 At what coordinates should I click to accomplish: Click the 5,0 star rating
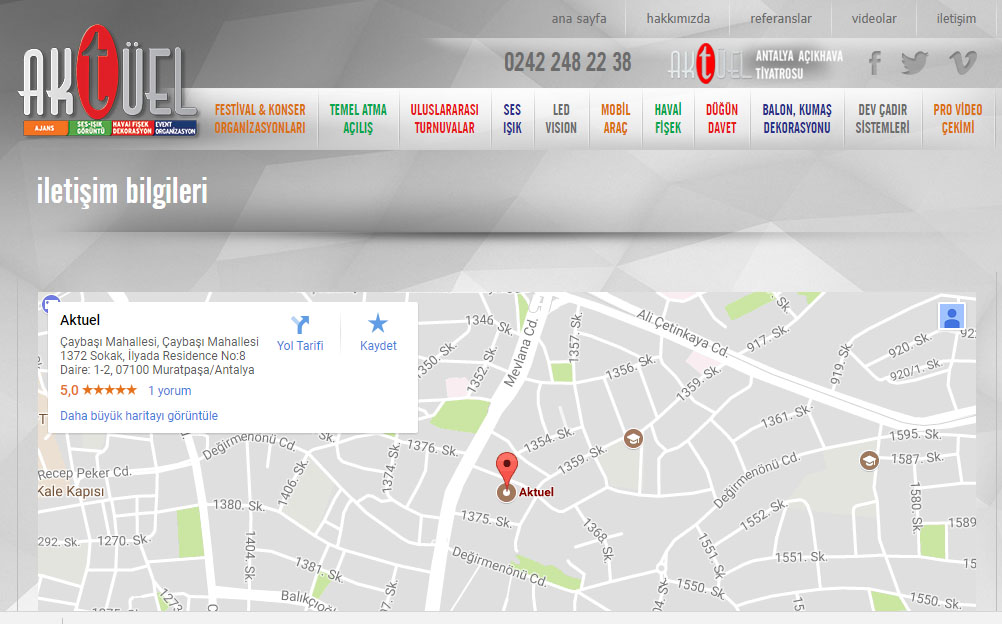click(x=98, y=390)
